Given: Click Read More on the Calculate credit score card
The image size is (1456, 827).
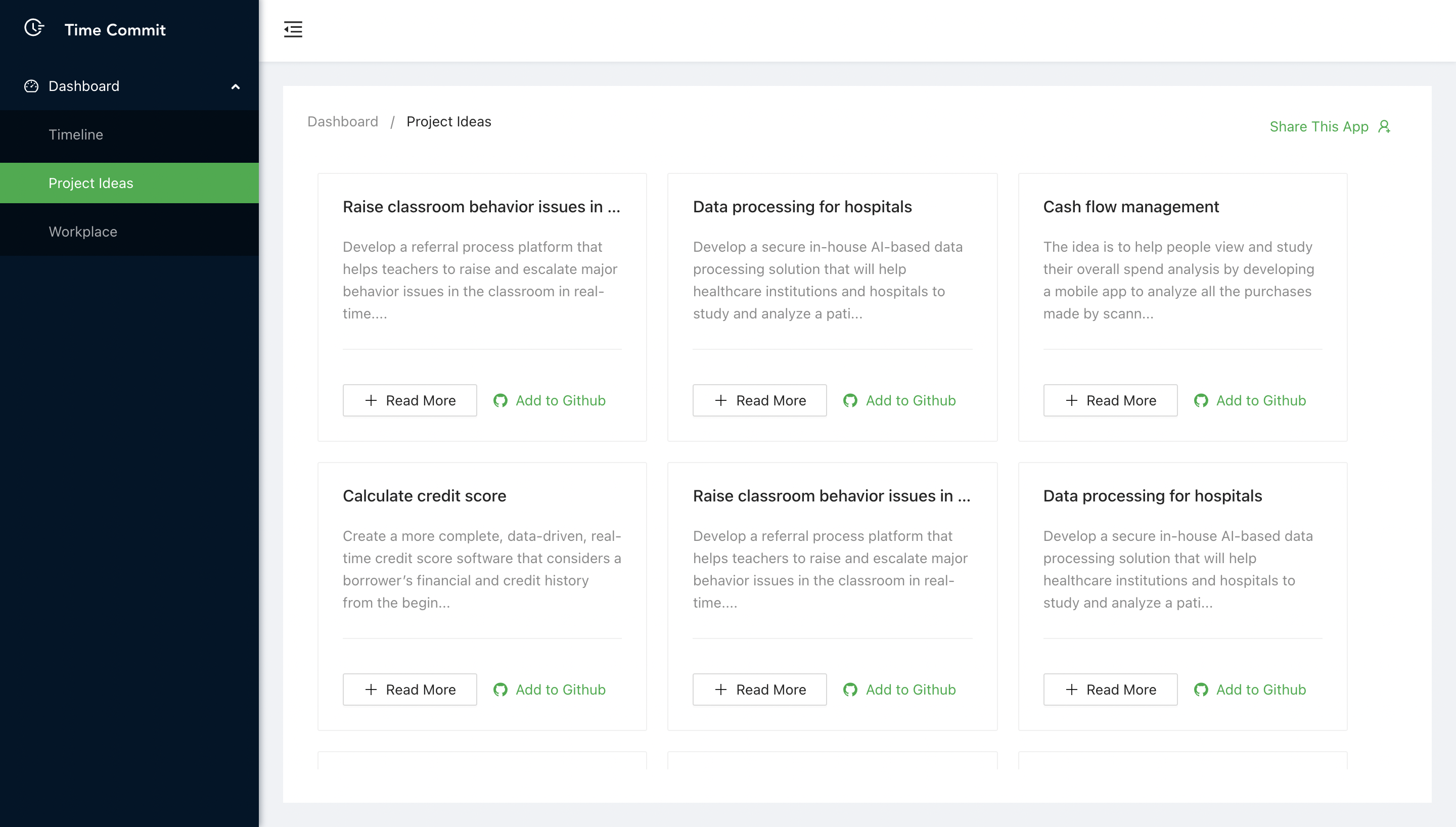Looking at the screenshot, I should (409, 690).
